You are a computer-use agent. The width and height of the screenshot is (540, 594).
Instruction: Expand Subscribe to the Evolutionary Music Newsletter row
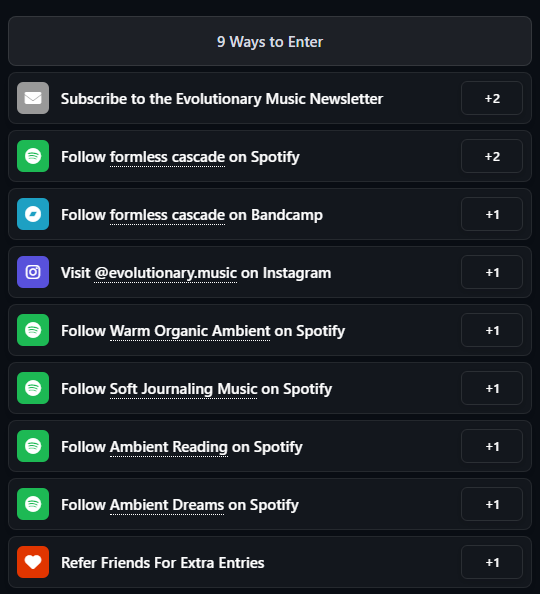tap(270, 98)
